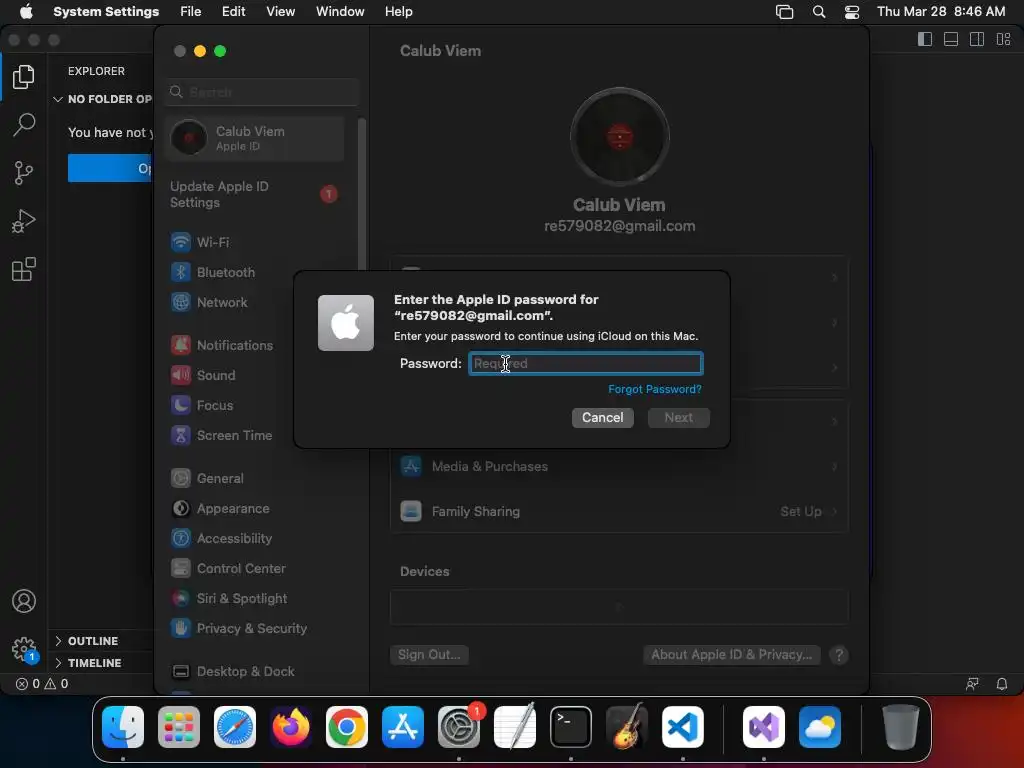Screen dimensions: 1024x768
Task: Open the Edit menu
Action: coord(233,12)
